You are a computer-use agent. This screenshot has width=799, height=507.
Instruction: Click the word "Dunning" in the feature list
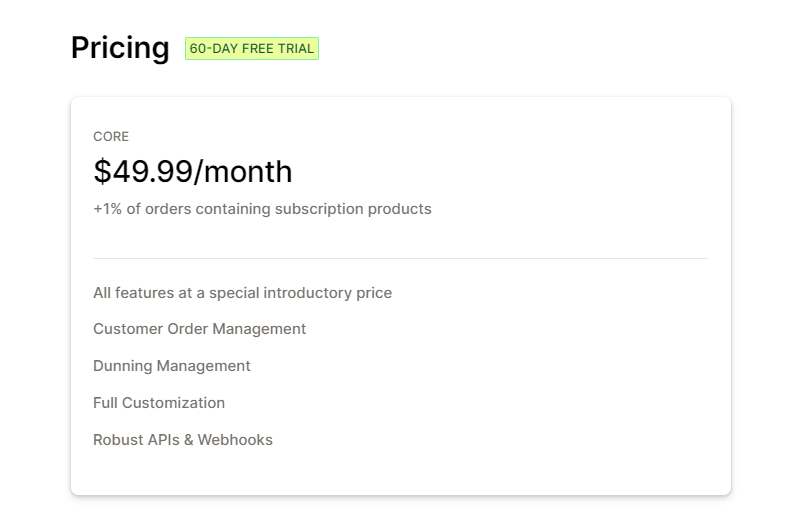point(123,366)
